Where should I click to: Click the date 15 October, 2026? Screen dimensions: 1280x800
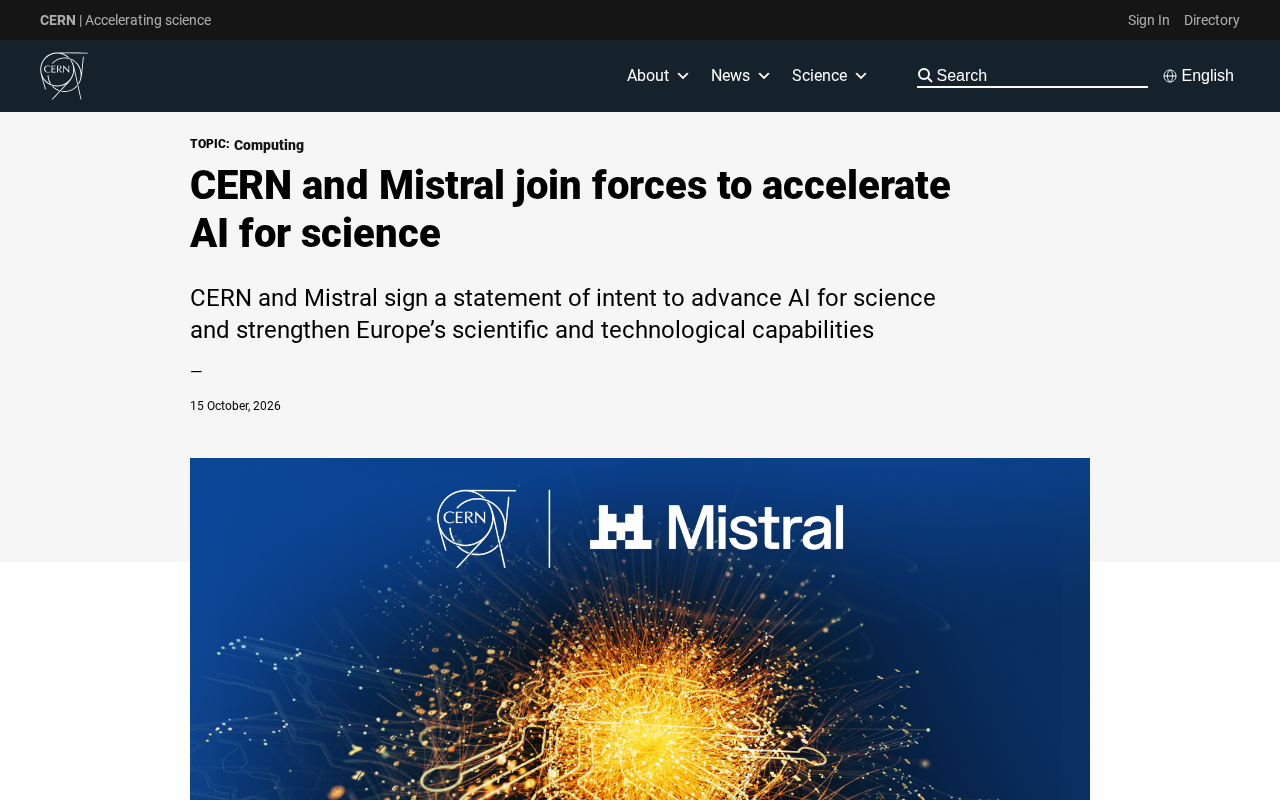click(x=235, y=406)
